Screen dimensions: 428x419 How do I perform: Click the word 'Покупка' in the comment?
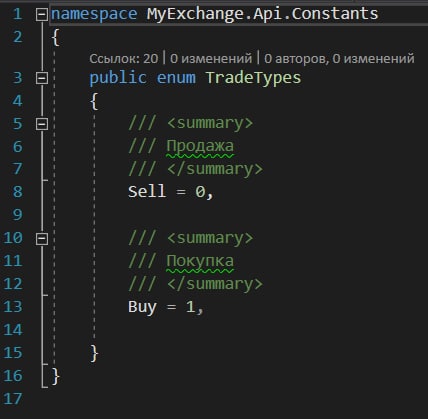click(x=200, y=261)
